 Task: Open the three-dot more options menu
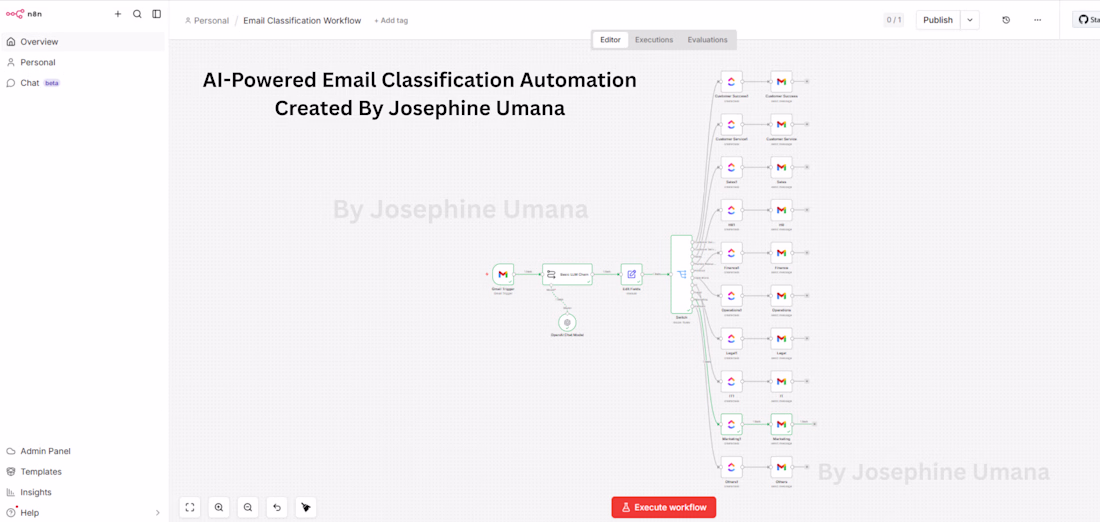[x=1038, y=20]
